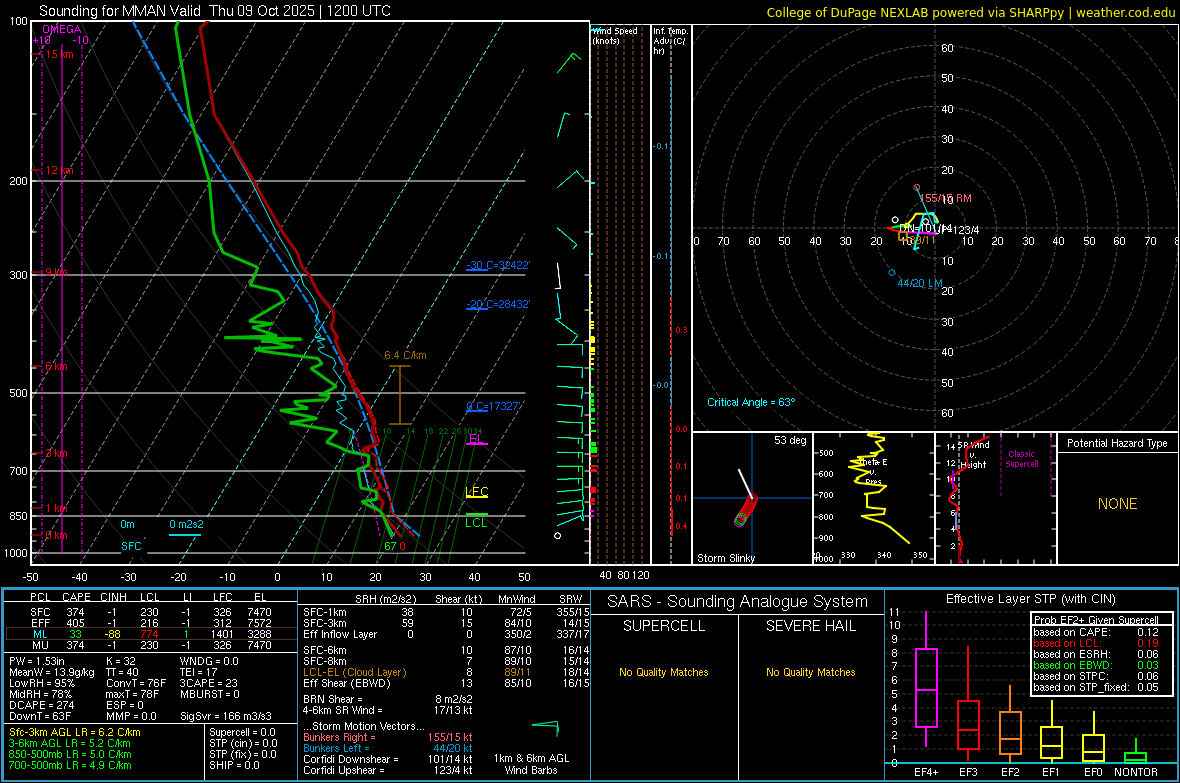This screenshot has height=783, width=1180.
Task: Click the 'Potential Hazard Type' header
Action: (1117, 443)
